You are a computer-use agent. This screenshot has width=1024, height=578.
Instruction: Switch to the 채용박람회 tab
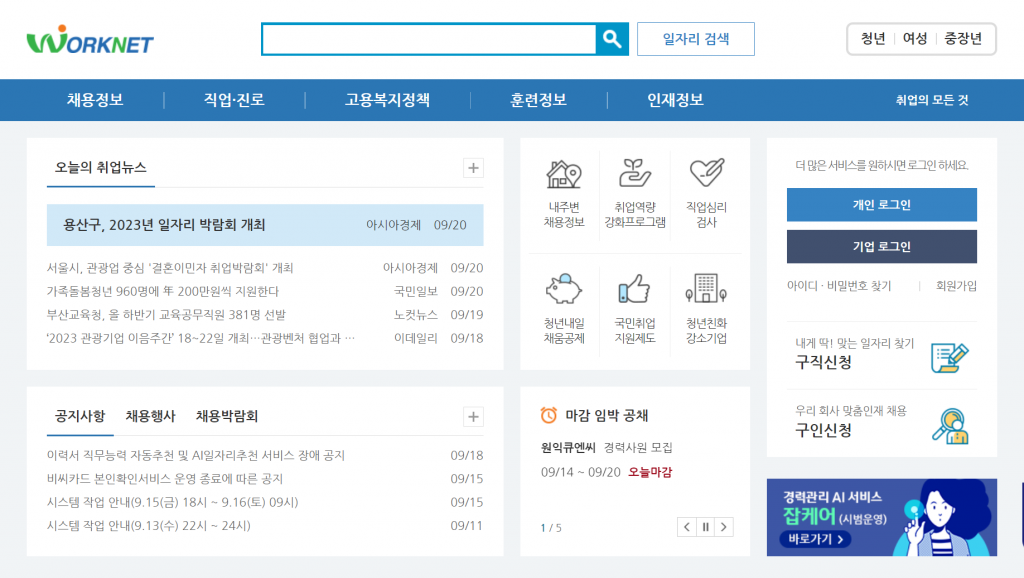click(x=227, y=417)
